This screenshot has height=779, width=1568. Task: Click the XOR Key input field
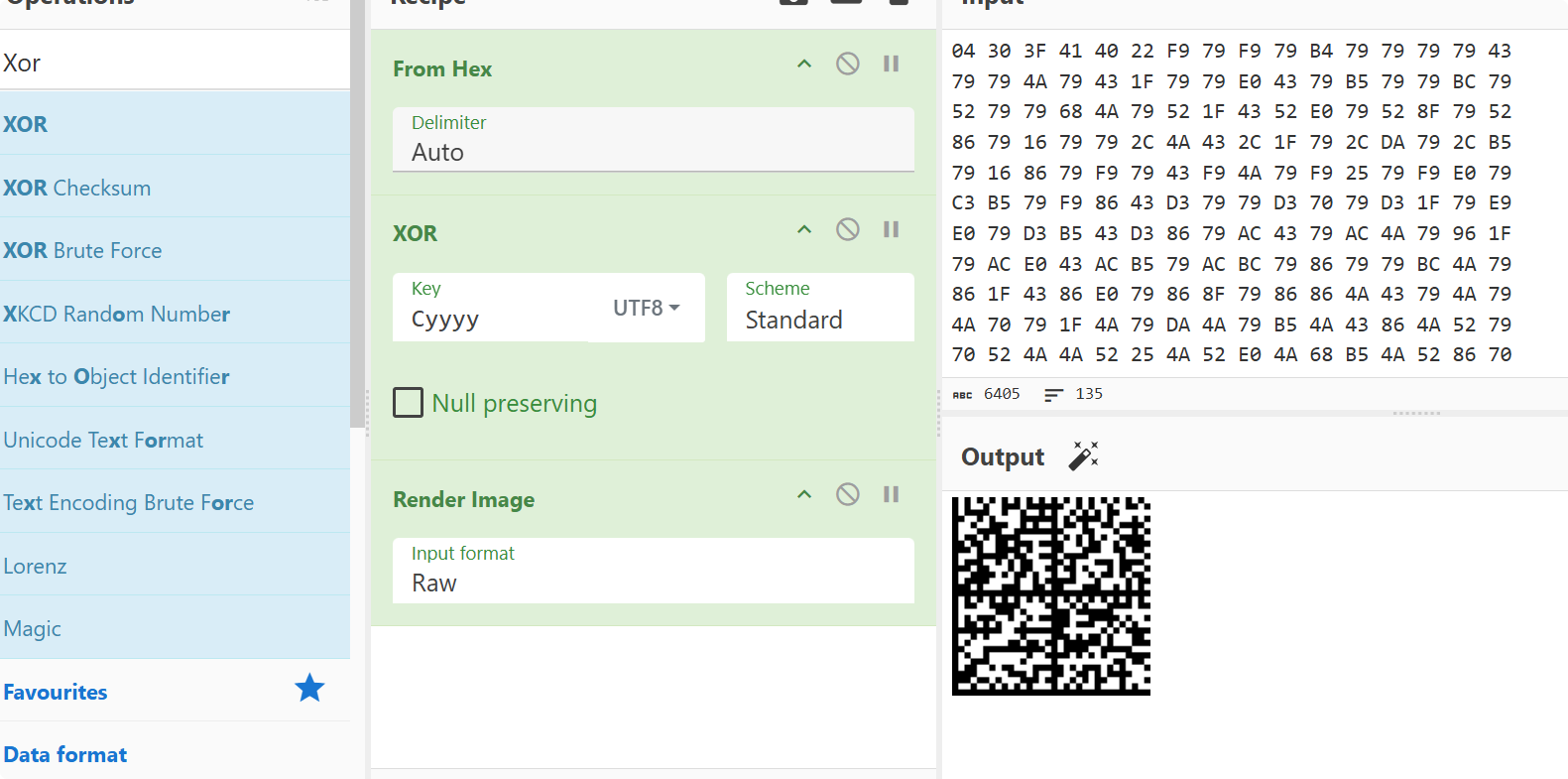[x=492, y=308]
